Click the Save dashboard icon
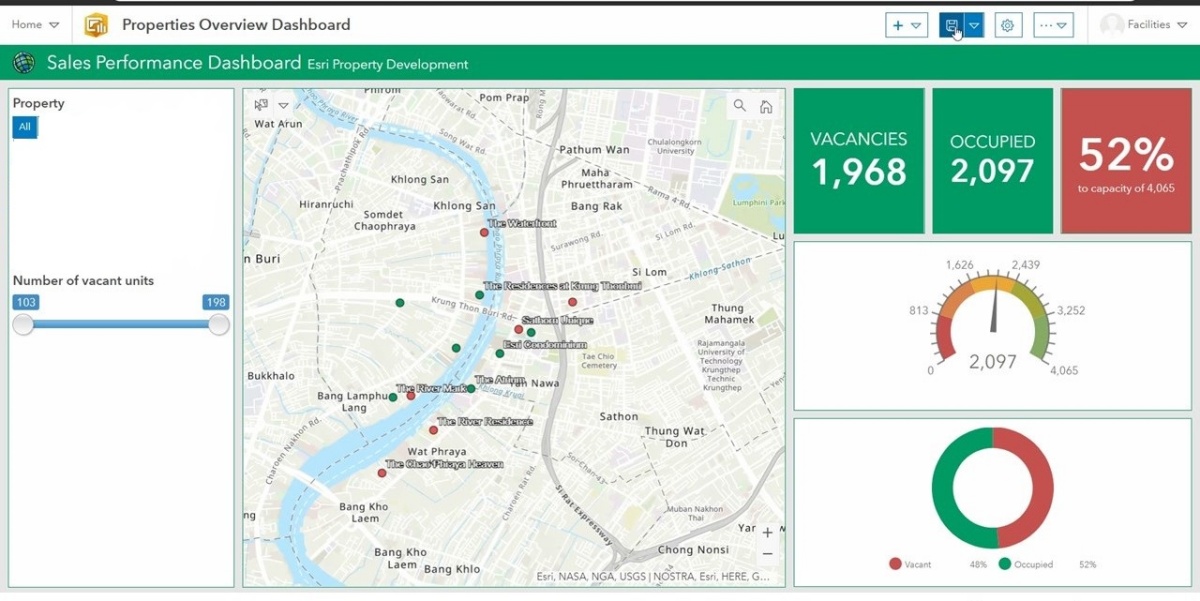1200x601 pixels. [952, 25]
